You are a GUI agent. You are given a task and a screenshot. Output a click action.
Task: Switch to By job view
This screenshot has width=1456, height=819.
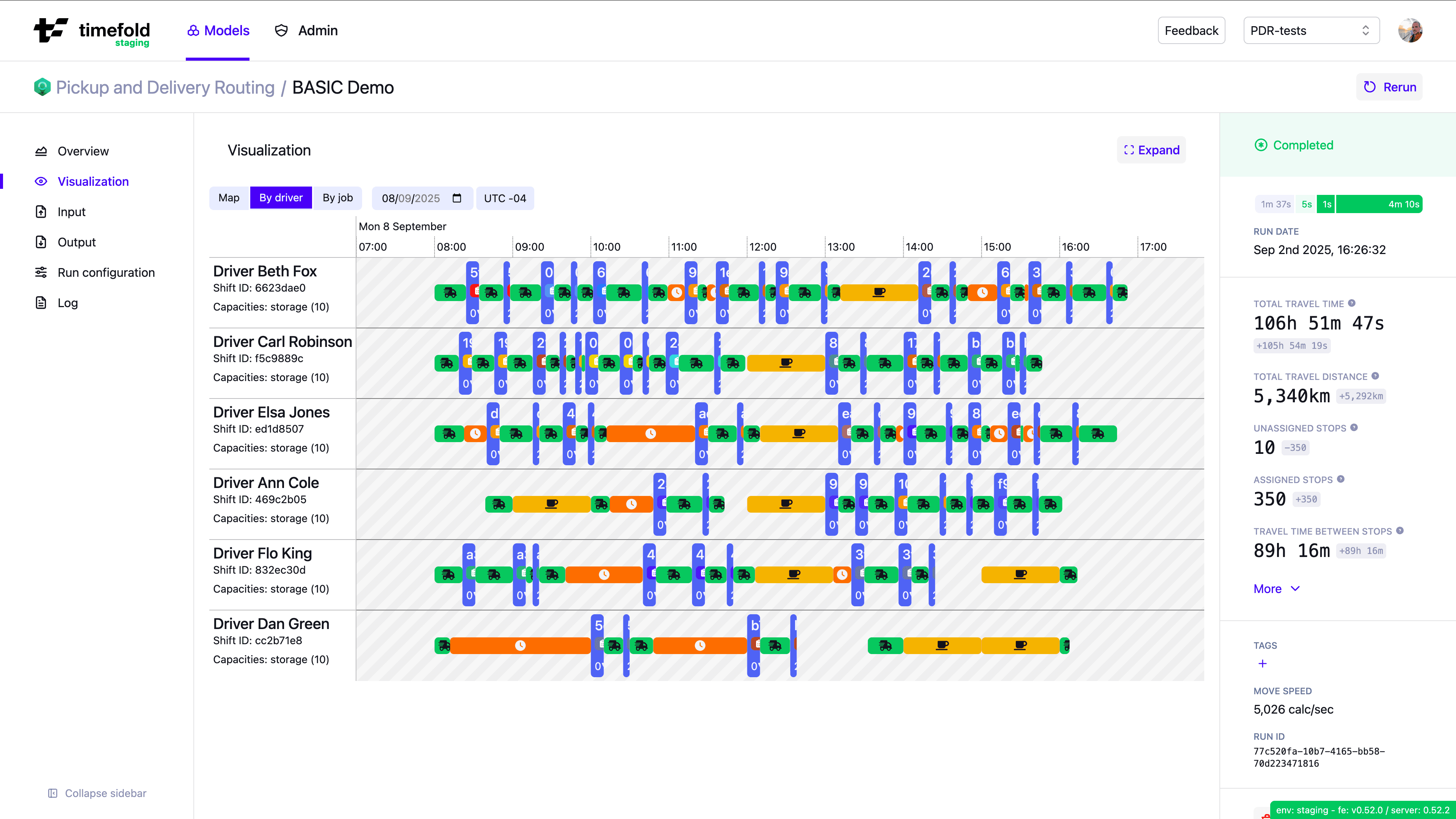(x=337, y=198)
